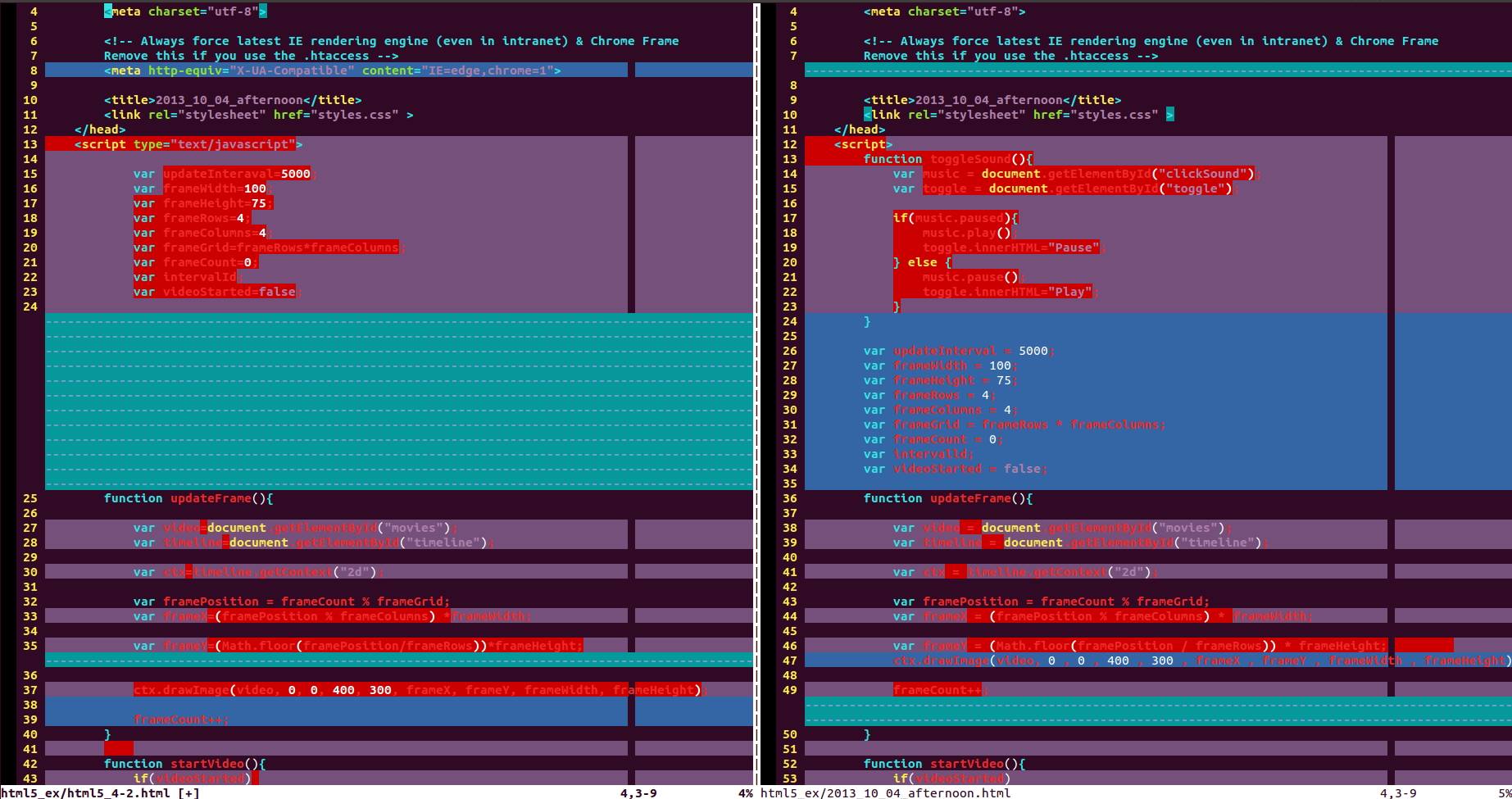Click "} else {" line in right pane
The height and width of the screenshot is (799, 1512).
[923, 262]
